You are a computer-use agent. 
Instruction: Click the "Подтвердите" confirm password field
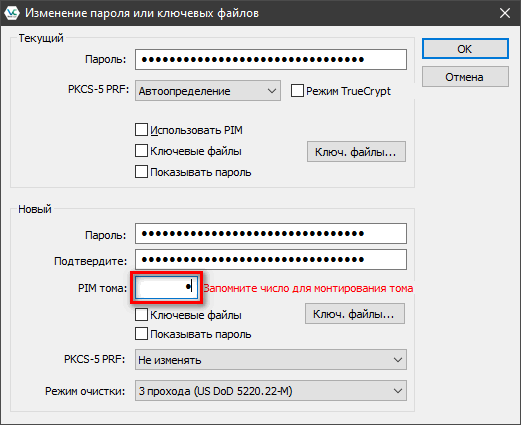pos(271,259)
